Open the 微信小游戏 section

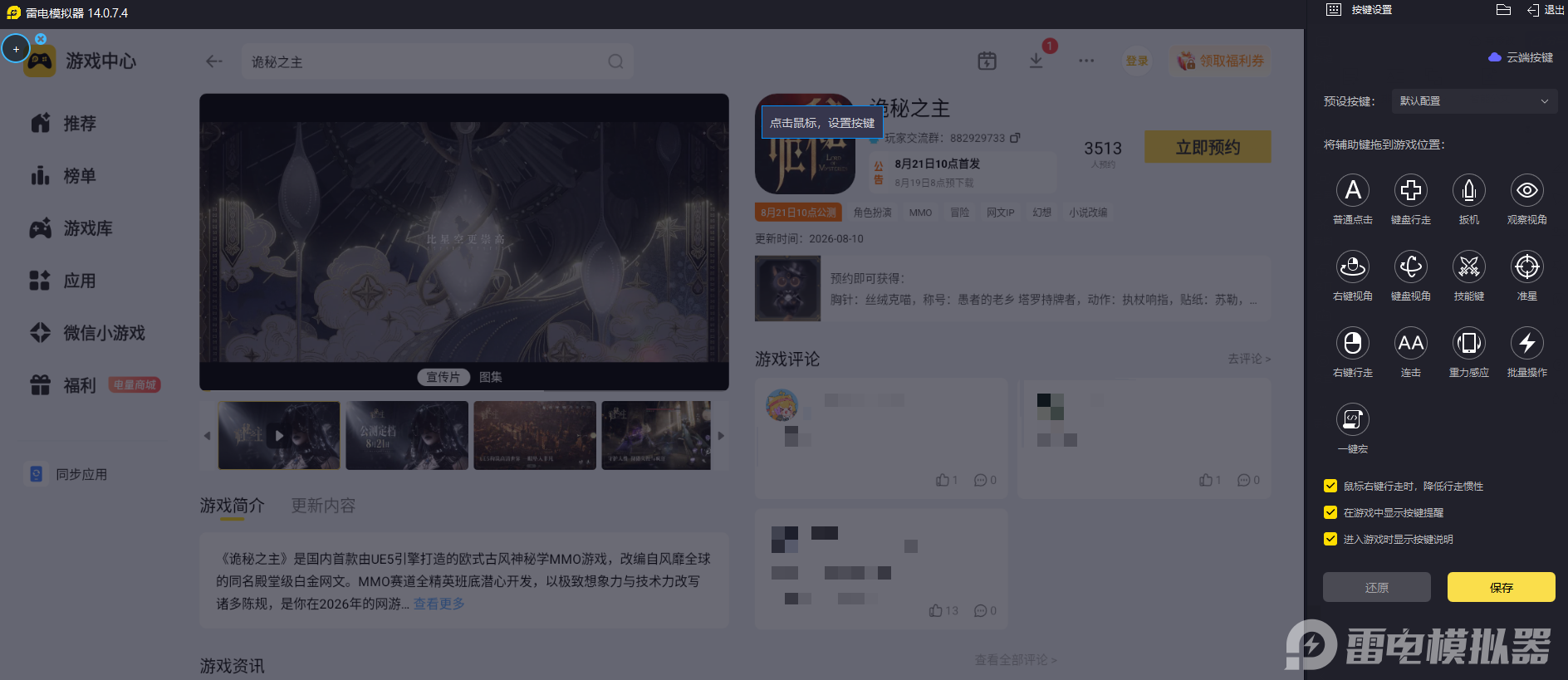coord(87,333)
